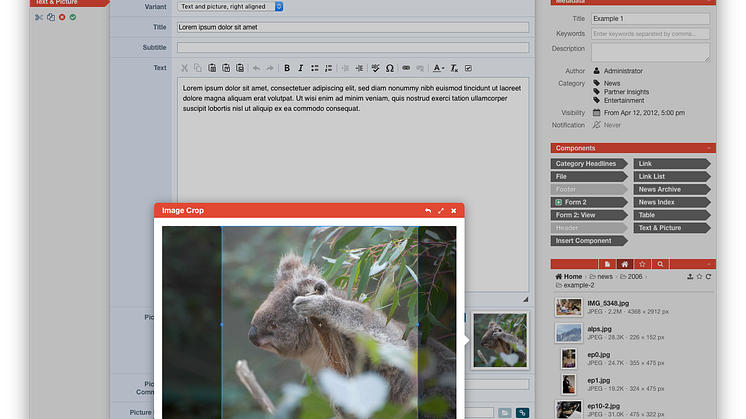
Task: Add Link component
Action: [x=672, y=164]
